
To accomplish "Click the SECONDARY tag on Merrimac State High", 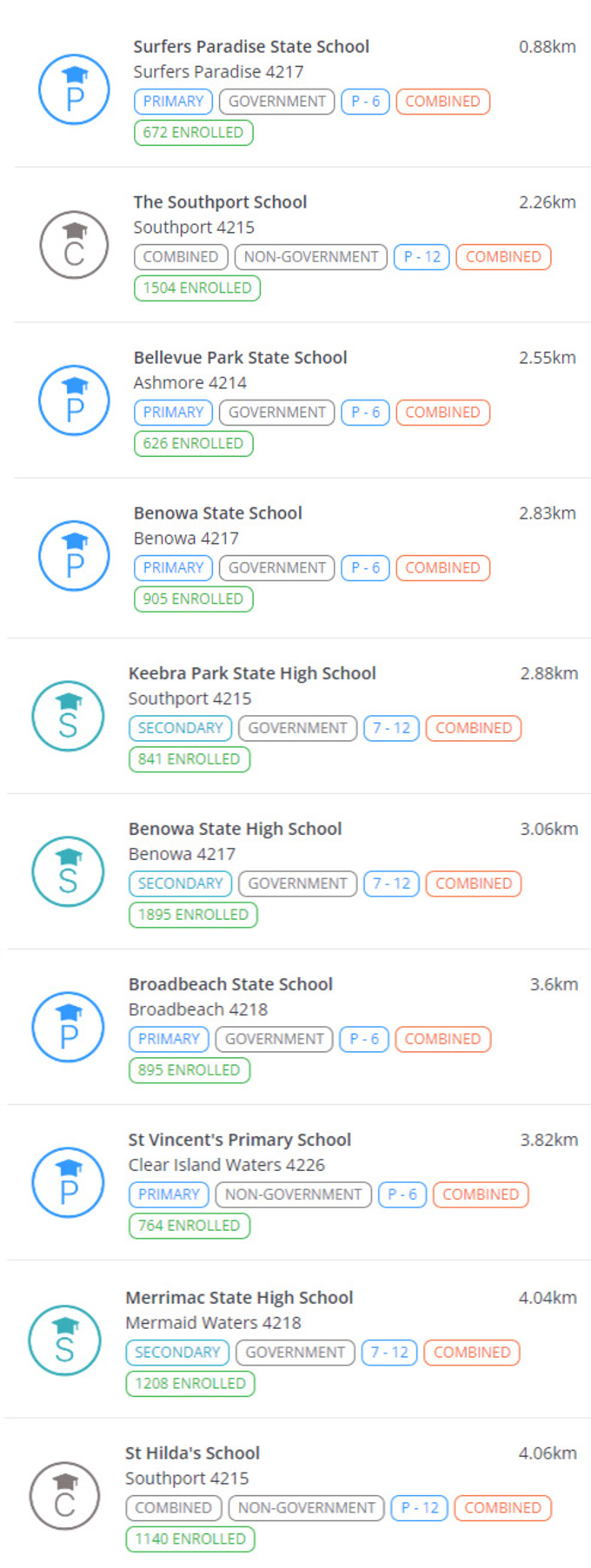I will click(x=177, y=1353).
